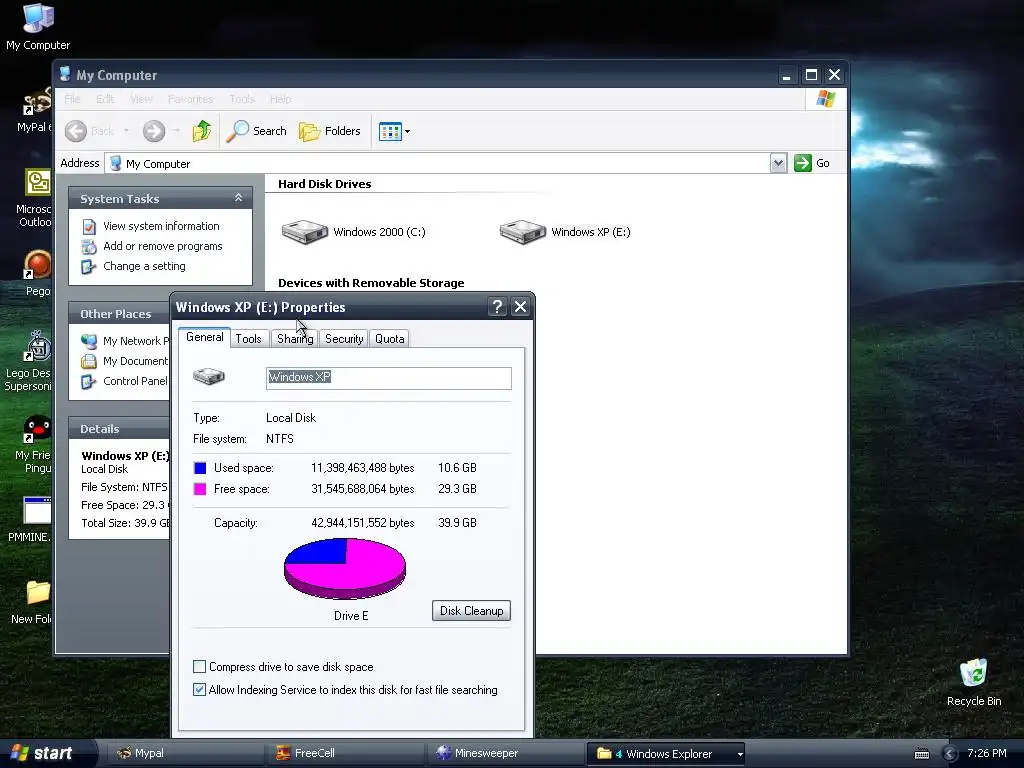1024x768 pixels.
Task: Open My Documents in Other Places
Action: click(125, 361)
